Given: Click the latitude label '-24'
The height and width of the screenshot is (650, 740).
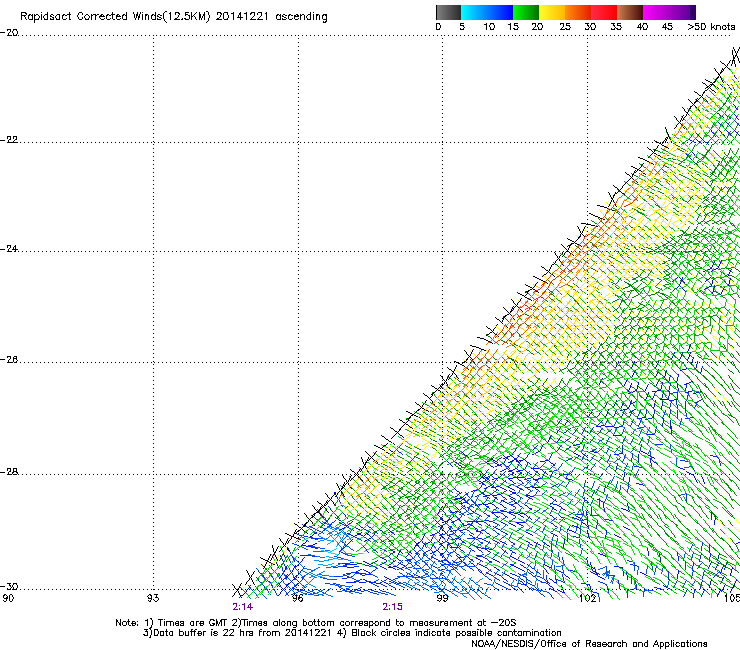Looking at the screenshot, I should click(x=9, y=249).
